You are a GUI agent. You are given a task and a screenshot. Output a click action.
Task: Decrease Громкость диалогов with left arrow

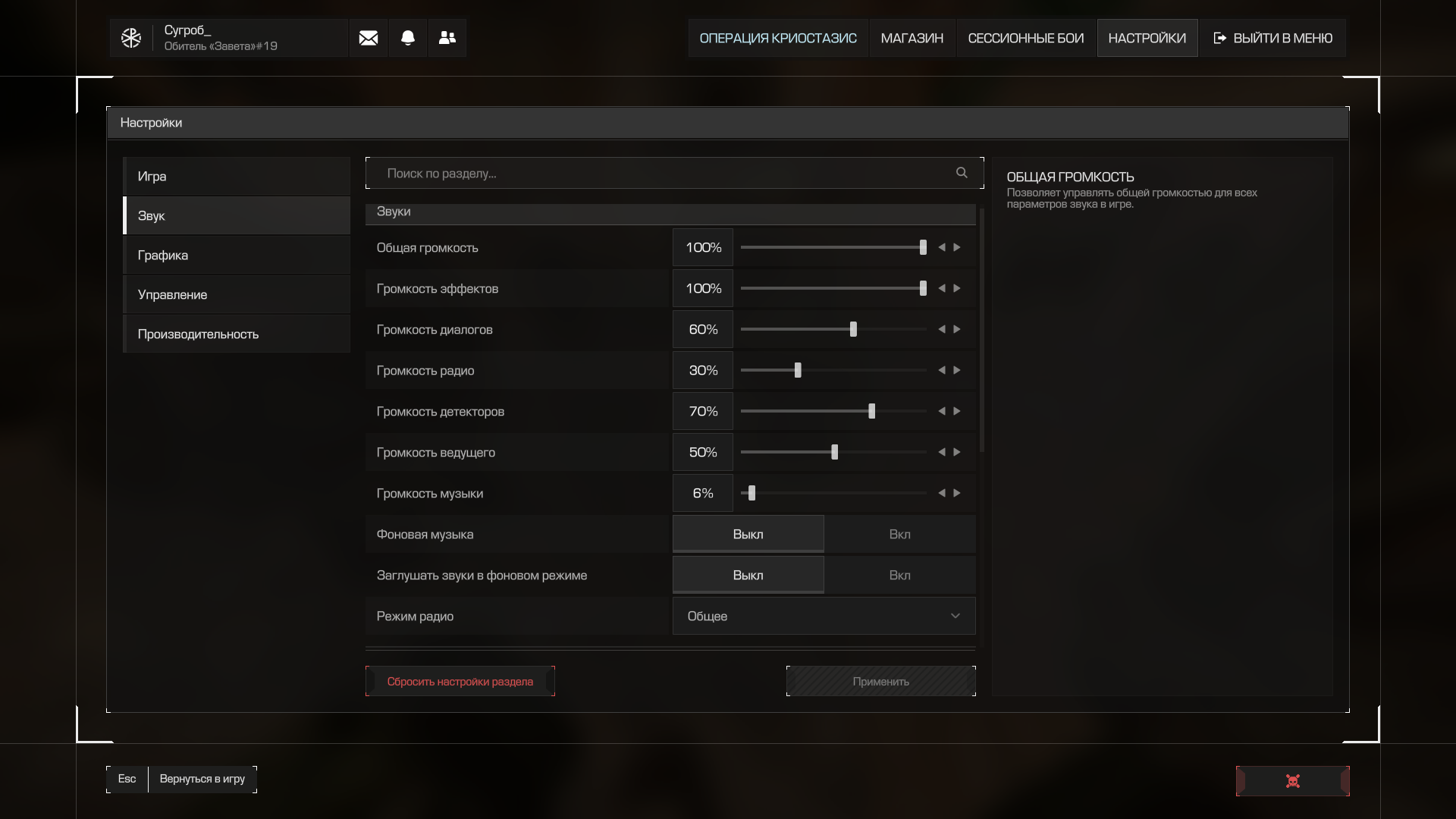(942, 329)
